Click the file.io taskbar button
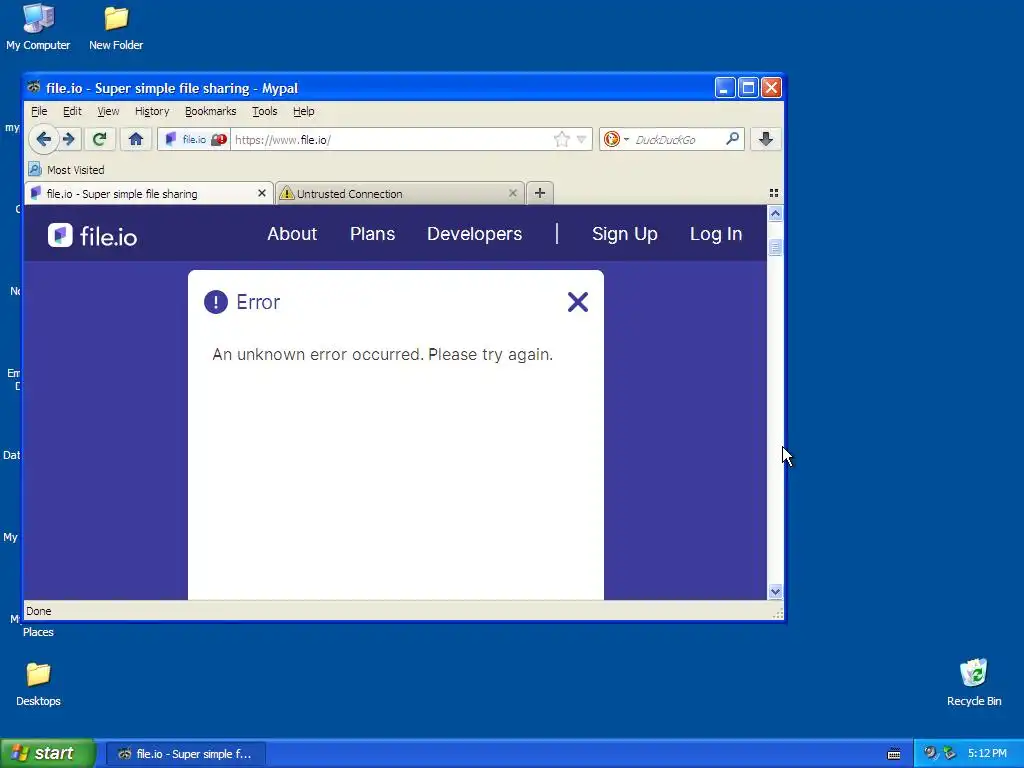The height and width of the screenshot is (768, 1024). tap(185, 754)
